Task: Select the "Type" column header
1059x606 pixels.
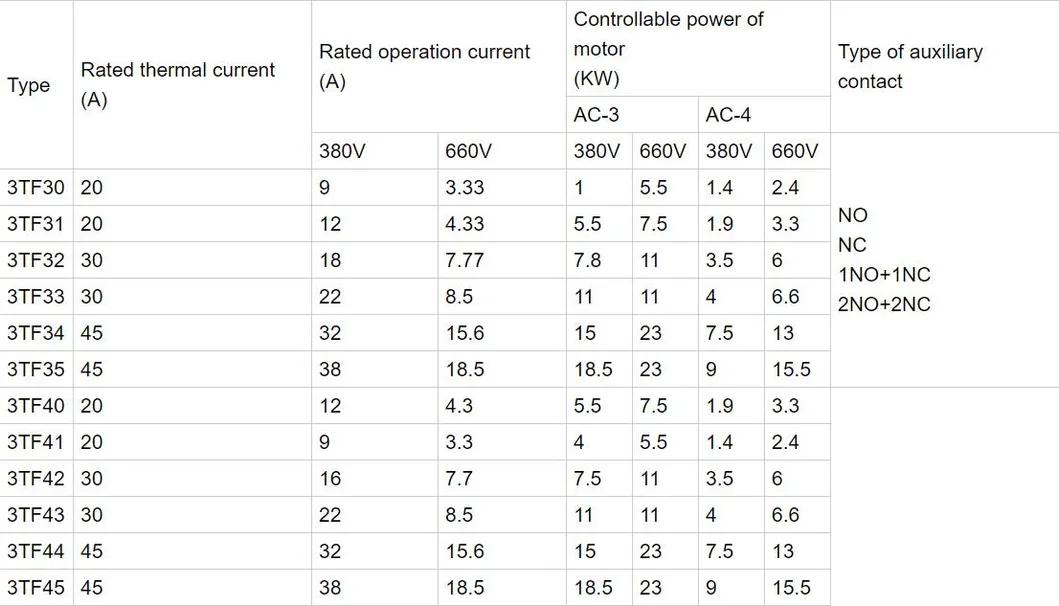Action: pos(29,85)
